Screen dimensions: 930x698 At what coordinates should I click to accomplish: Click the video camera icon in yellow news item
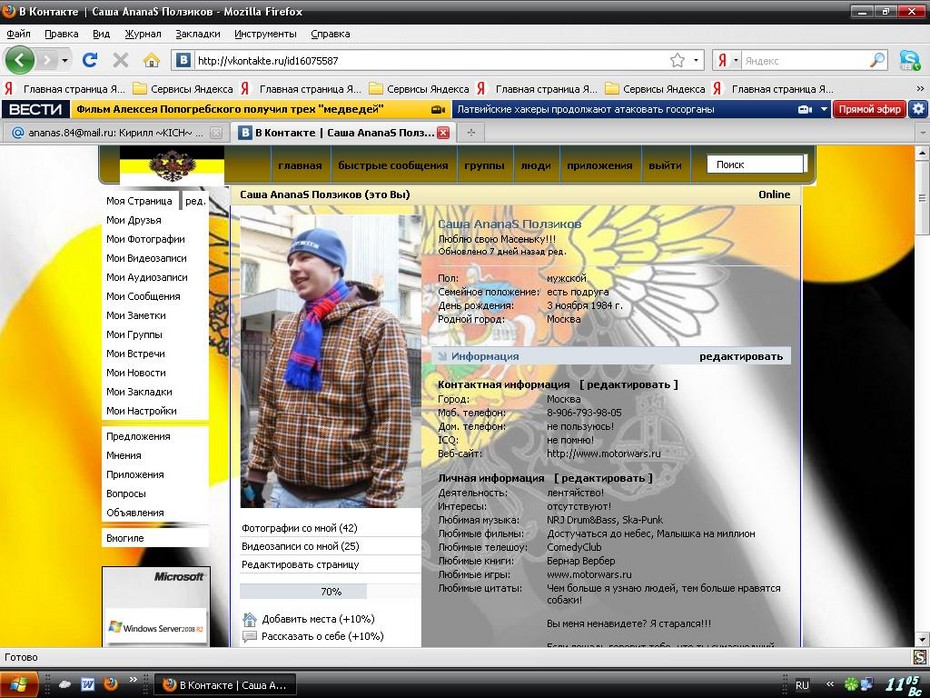click(438, 110)
